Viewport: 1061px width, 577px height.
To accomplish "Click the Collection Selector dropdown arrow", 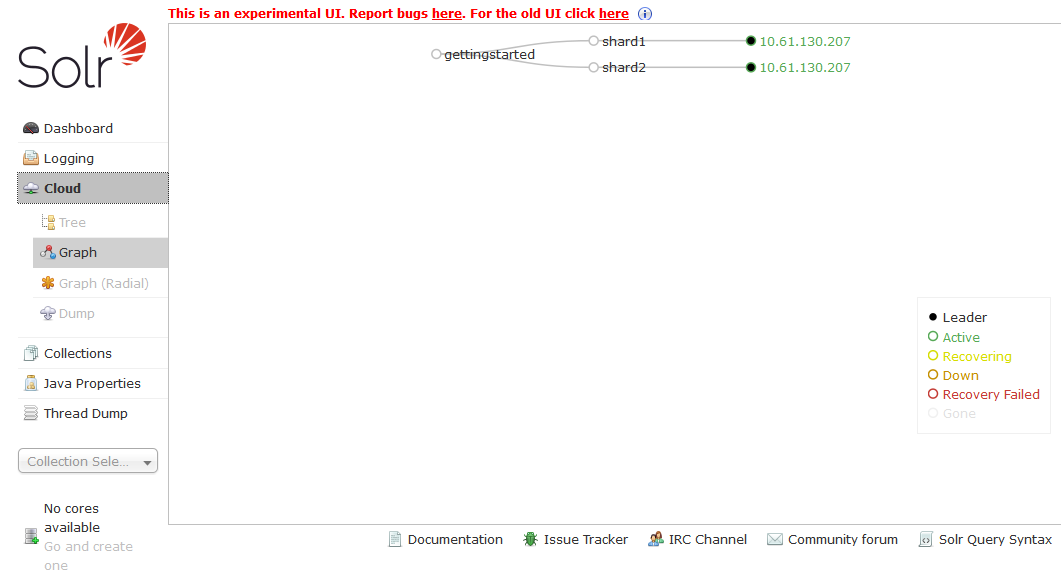I will (x=147, y=463).
